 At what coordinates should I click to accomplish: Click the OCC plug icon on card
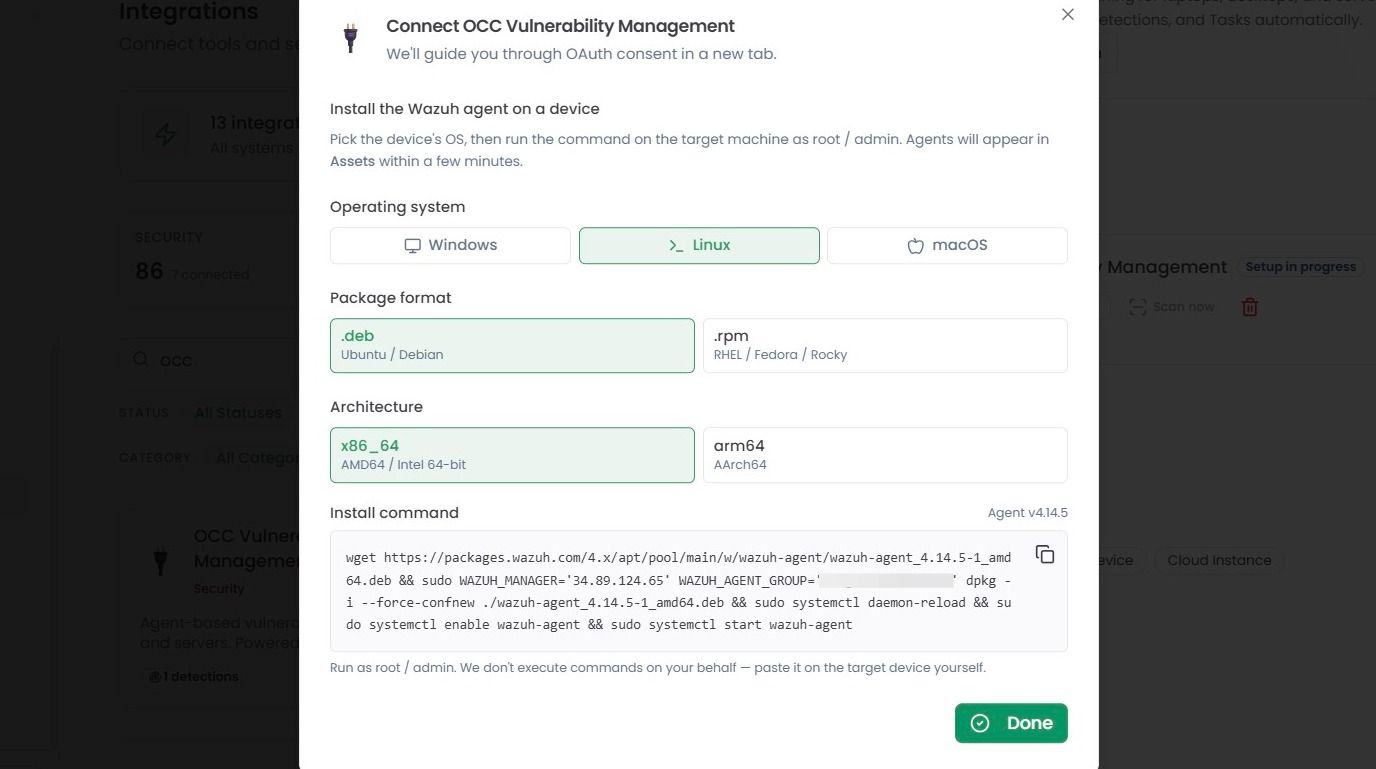click(160, 560)
